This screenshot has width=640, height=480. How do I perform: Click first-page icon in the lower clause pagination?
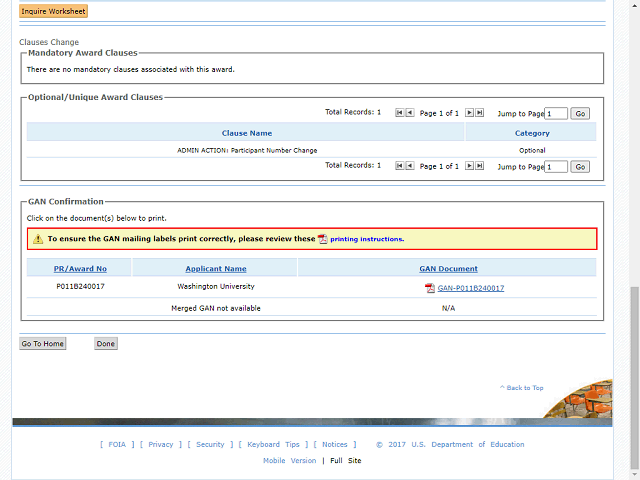click(400, 166)
